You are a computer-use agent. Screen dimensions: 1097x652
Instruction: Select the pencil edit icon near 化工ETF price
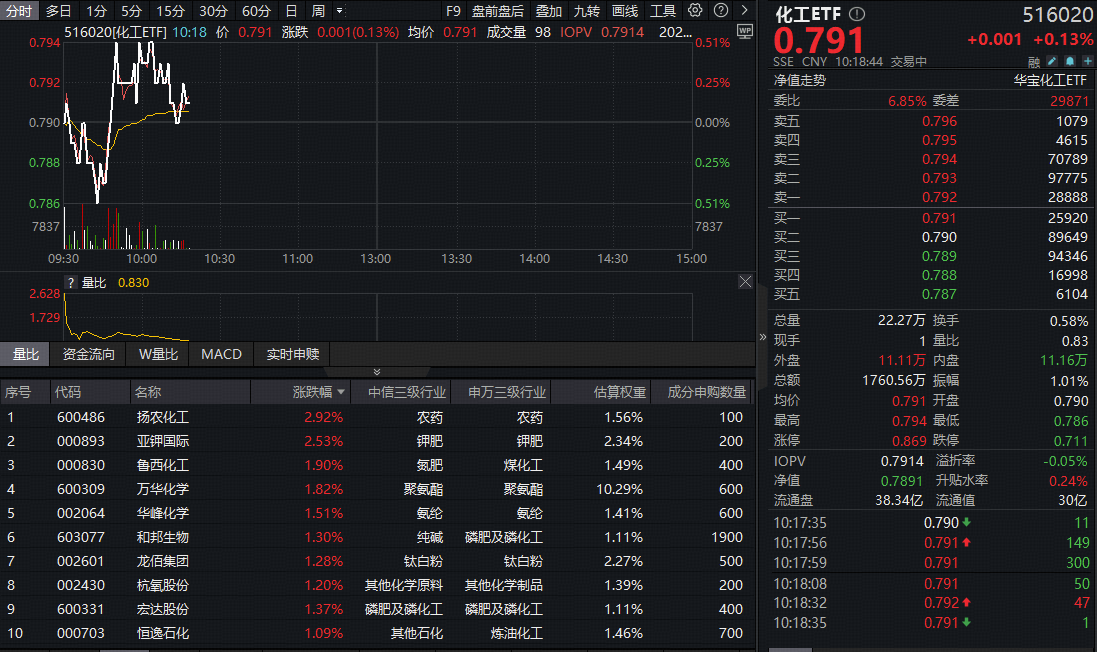click(x=1052, y=62)
